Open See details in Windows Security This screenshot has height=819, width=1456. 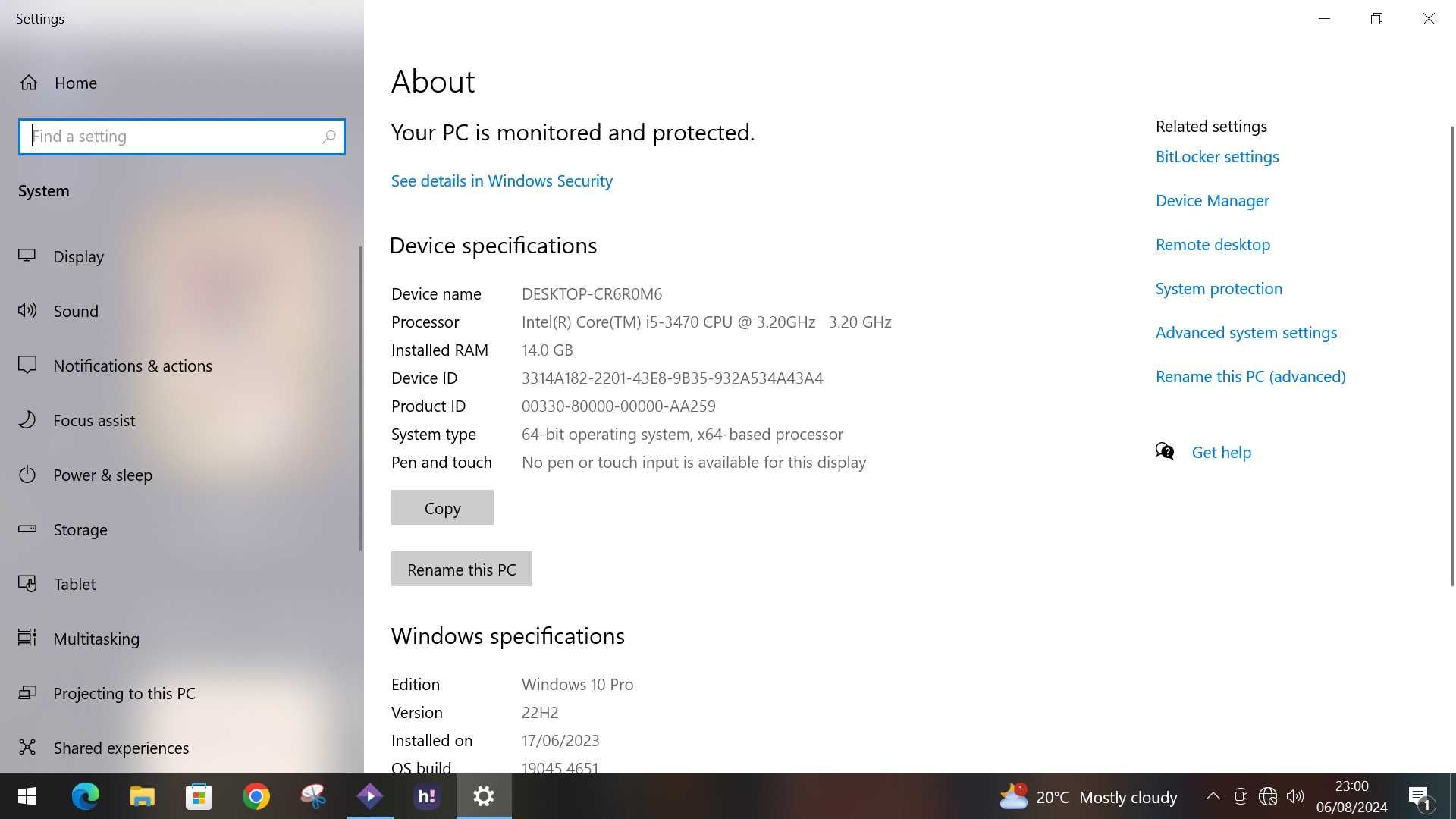coord(502,180)
